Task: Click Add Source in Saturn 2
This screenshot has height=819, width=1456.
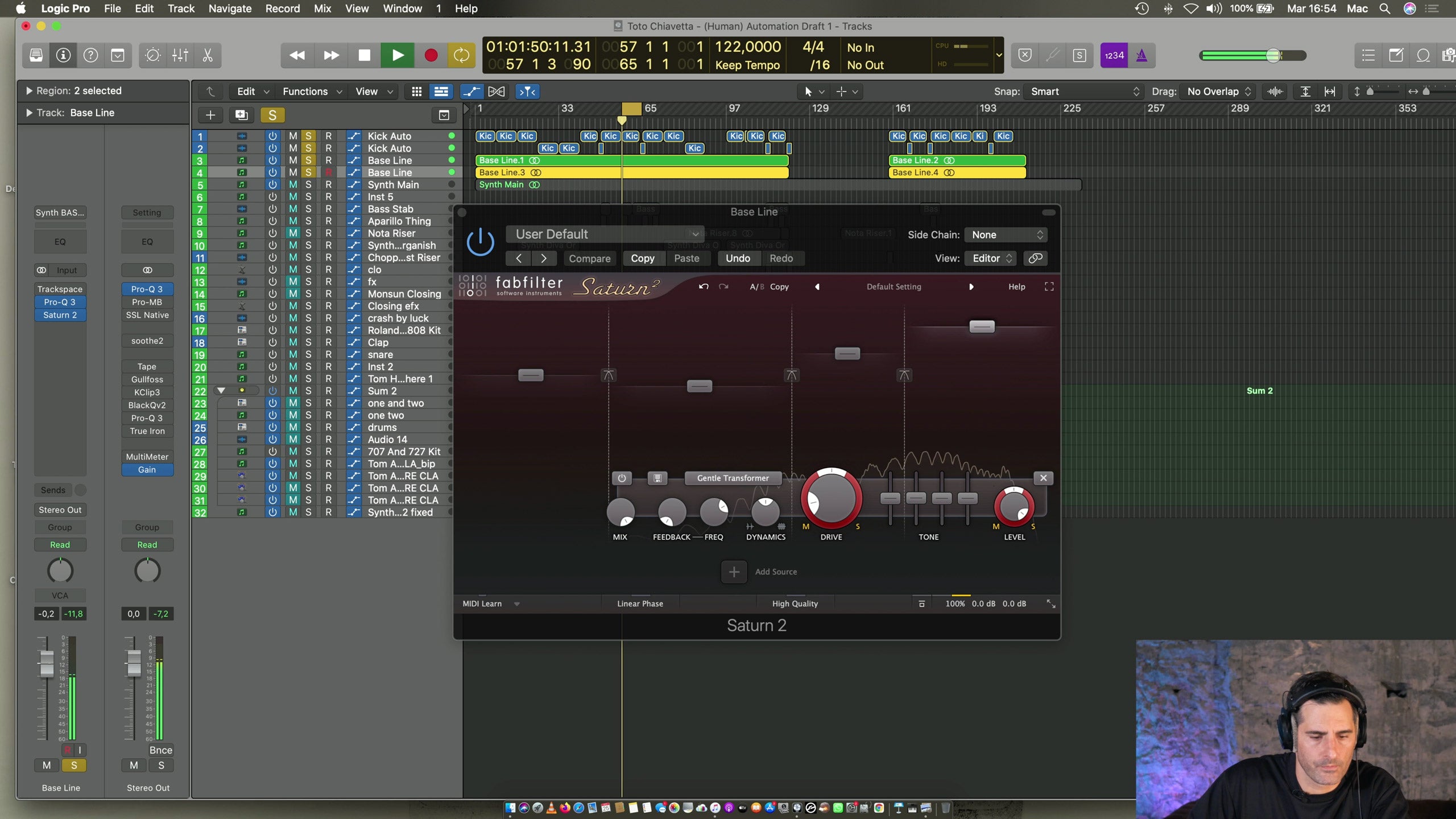Action: pyautogui.click(x=734, y=572)
